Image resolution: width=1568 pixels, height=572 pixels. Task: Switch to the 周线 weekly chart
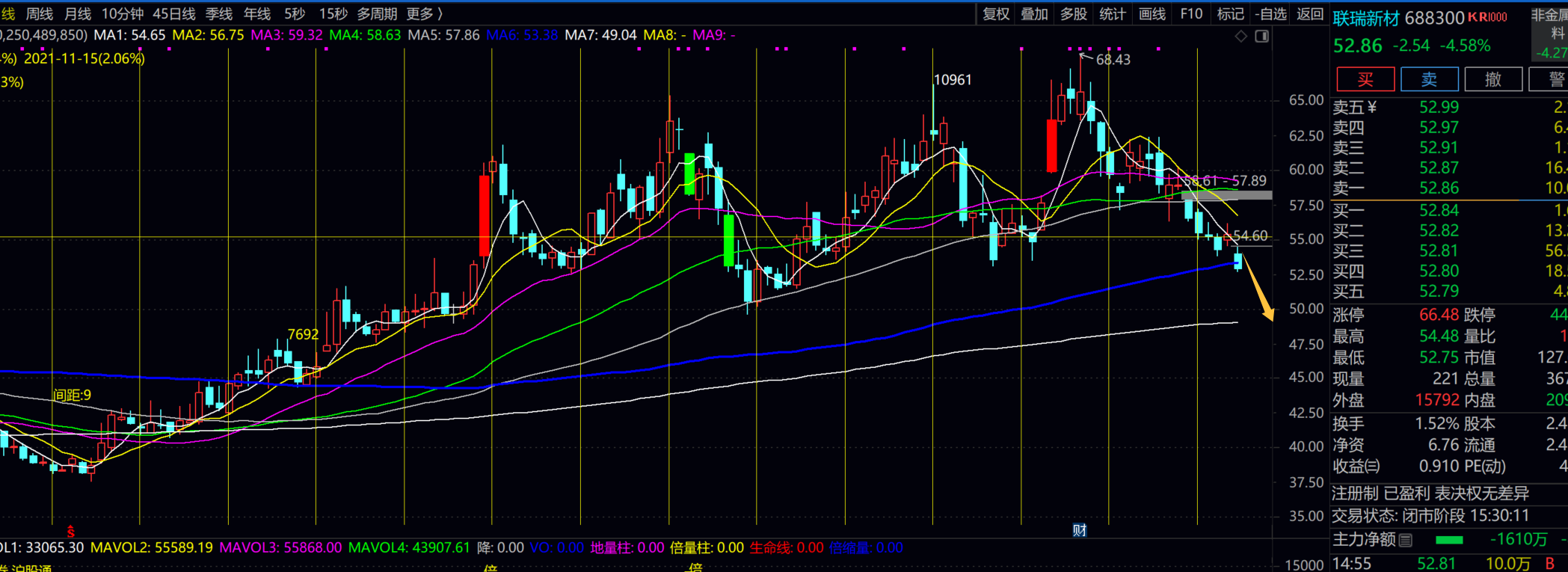pyautogui.click(x=40, y=14)
